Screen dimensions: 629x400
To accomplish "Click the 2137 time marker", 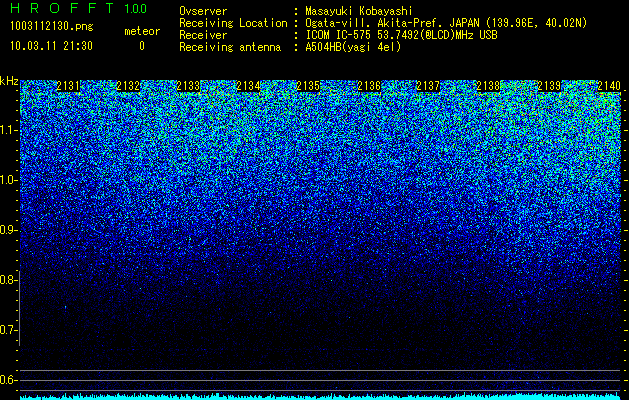I will (428, 86).
